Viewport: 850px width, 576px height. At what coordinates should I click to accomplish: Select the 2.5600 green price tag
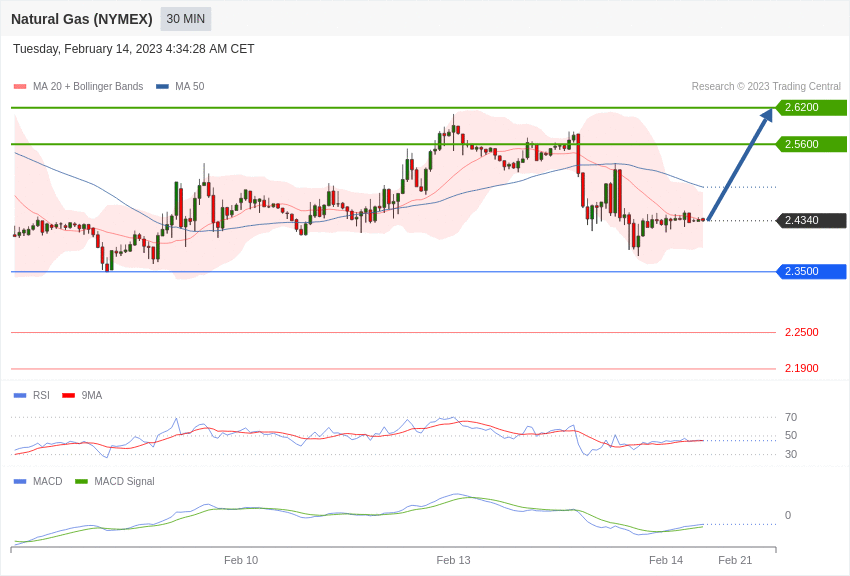point(811,144)
